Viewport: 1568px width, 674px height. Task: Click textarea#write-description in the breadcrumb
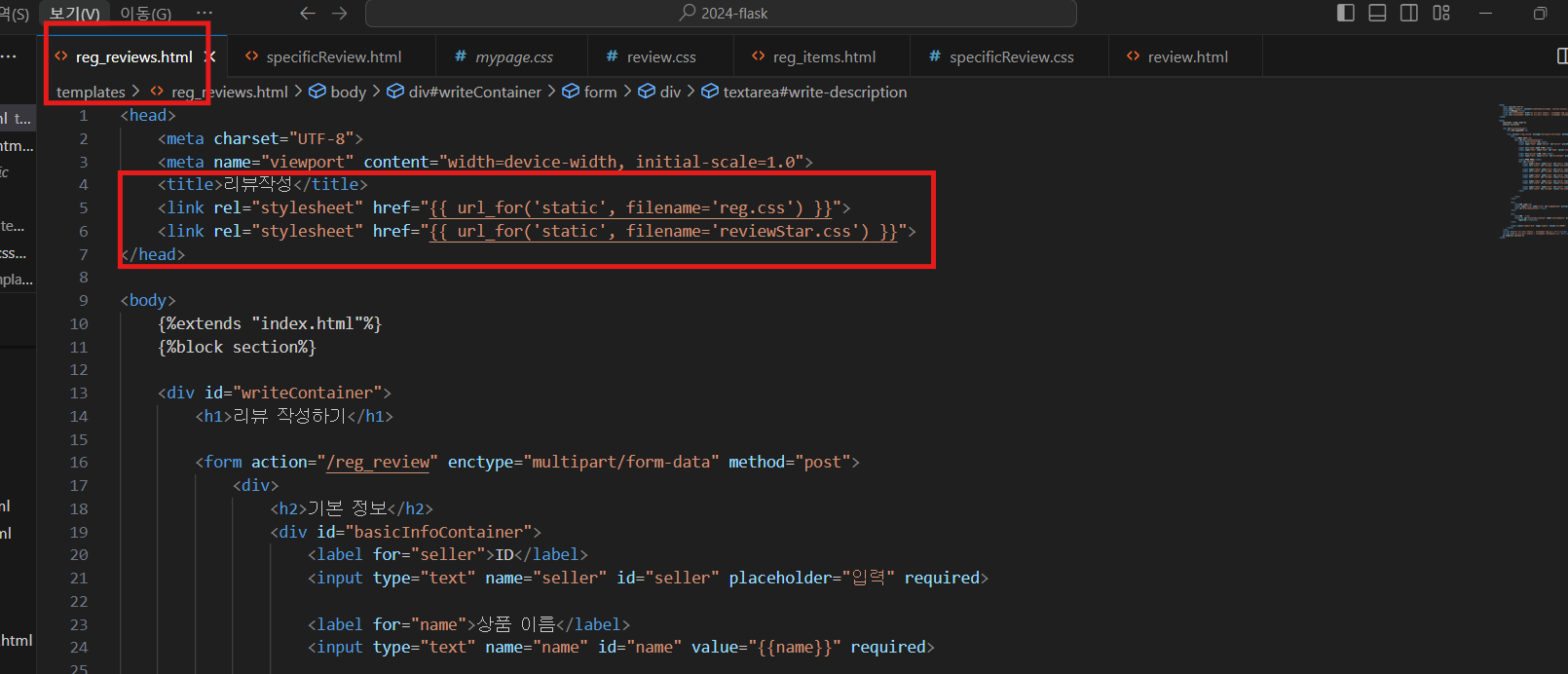[814, 92]
